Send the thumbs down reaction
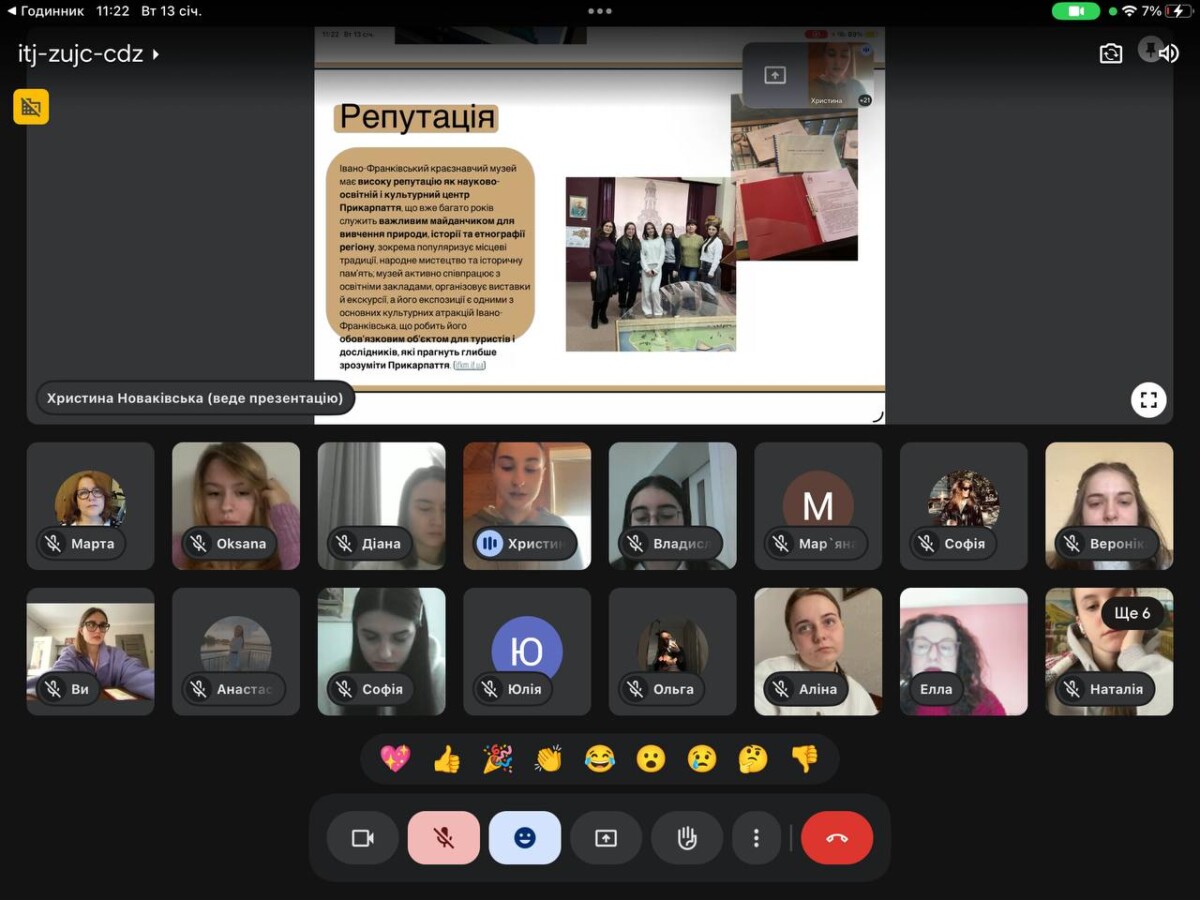 pyautogui.click(x=804, y=759)
